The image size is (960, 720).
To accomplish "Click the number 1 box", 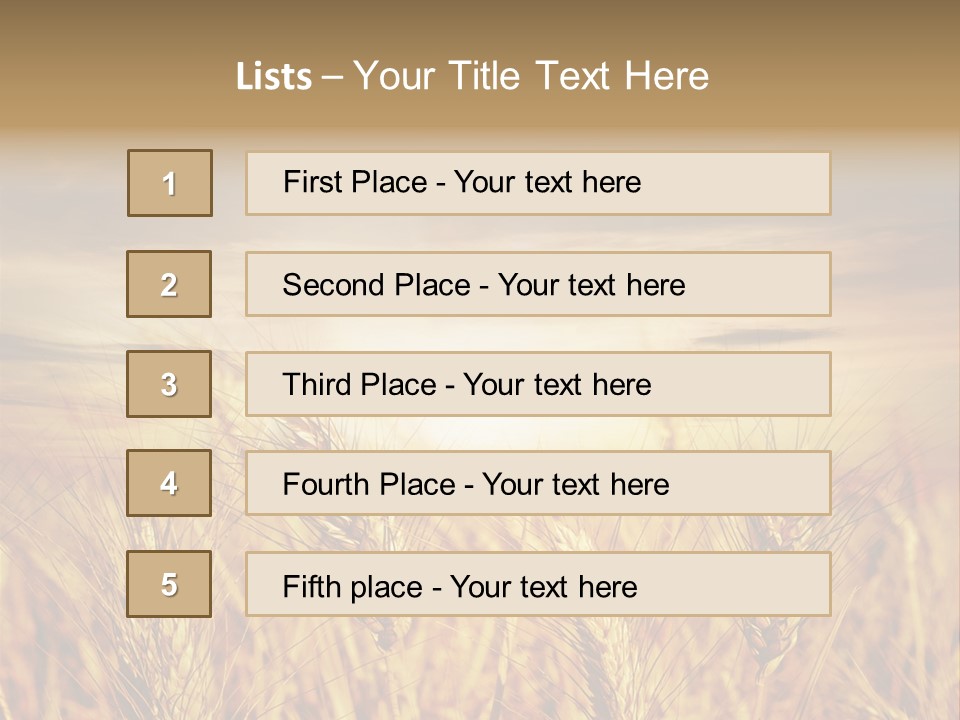I will (170, 183).
